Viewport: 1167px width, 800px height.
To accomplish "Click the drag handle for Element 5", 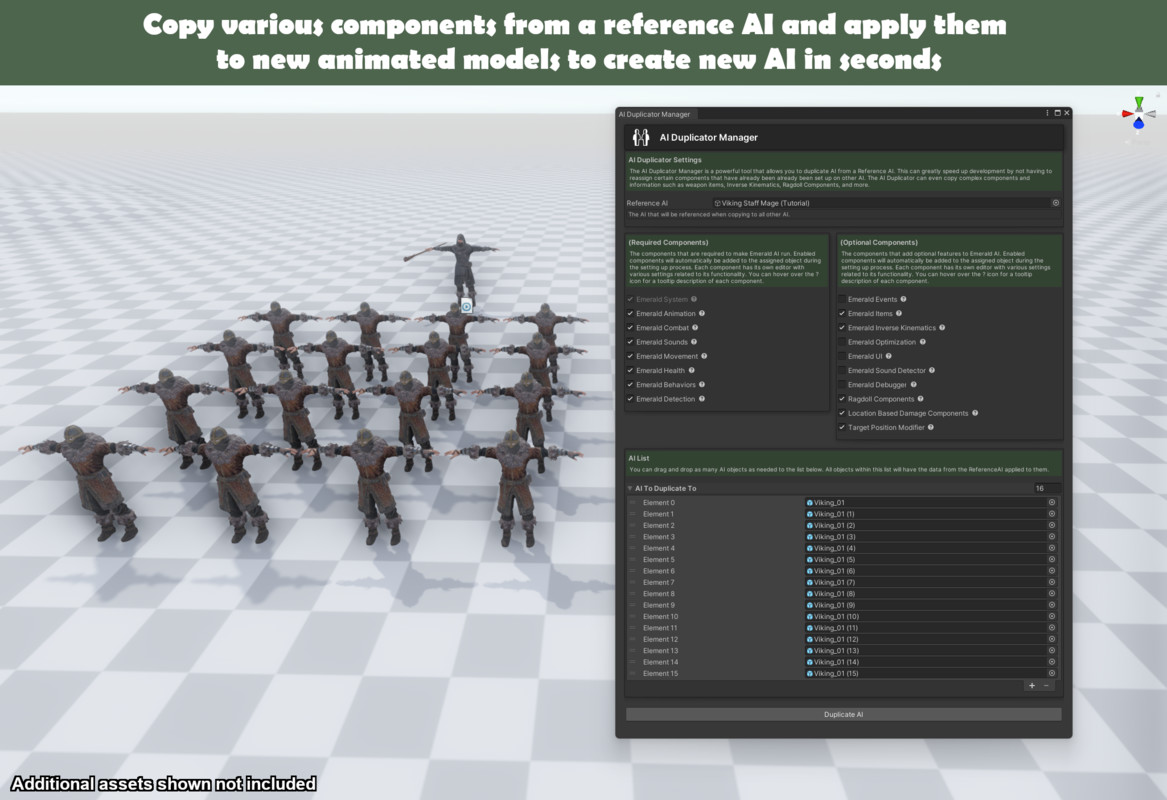I will point(632,560).
